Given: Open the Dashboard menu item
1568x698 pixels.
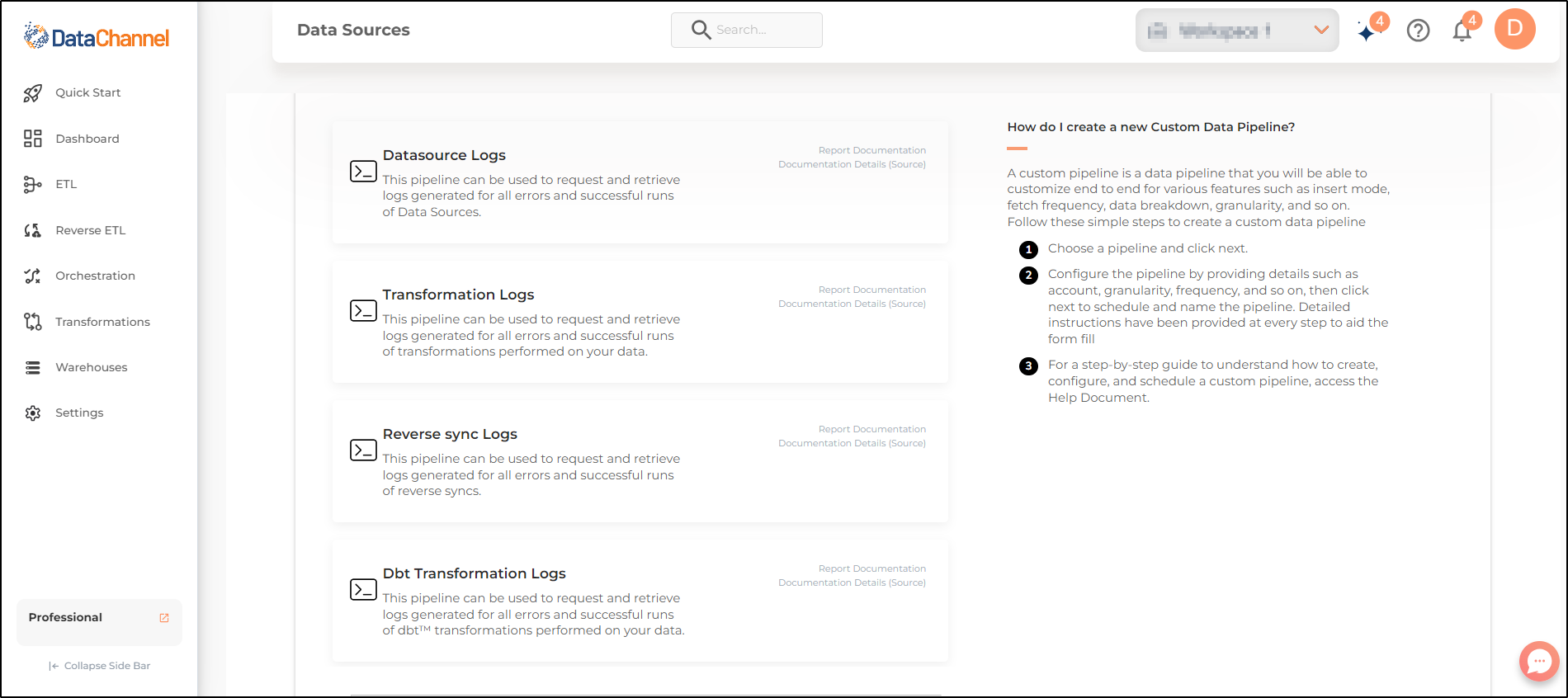Looking at the screenshot, I should tap(87, 139).
